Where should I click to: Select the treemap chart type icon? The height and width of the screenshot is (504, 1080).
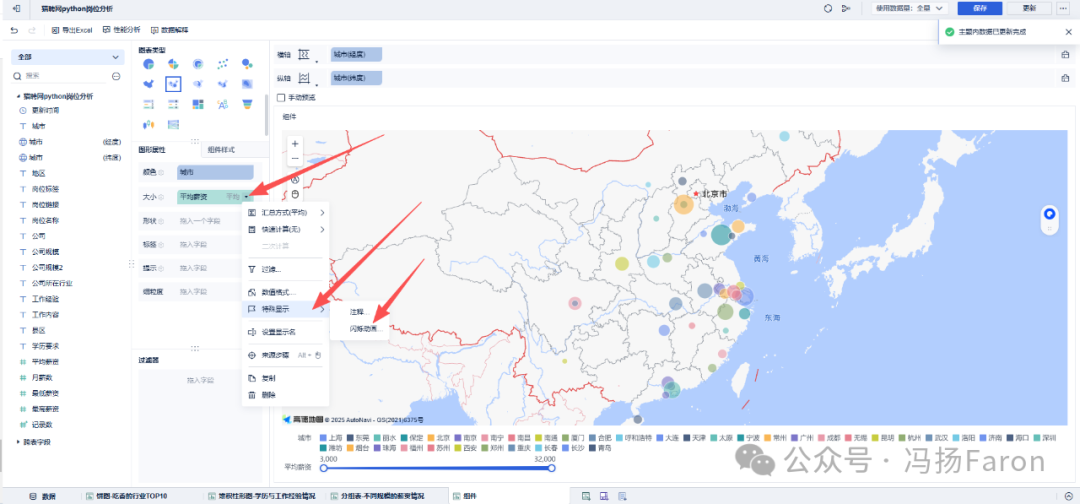pyautogui.click(x=198, y=104)
